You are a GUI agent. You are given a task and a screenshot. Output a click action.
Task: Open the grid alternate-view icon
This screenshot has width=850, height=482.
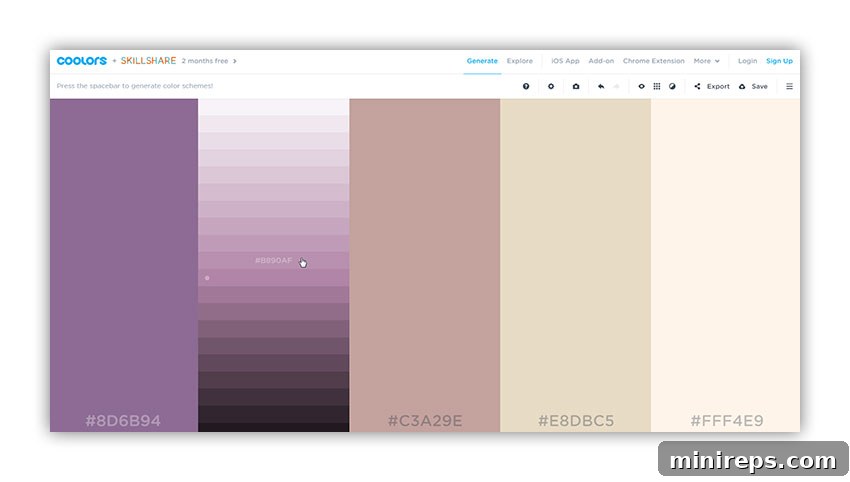[x=656, y=86]
